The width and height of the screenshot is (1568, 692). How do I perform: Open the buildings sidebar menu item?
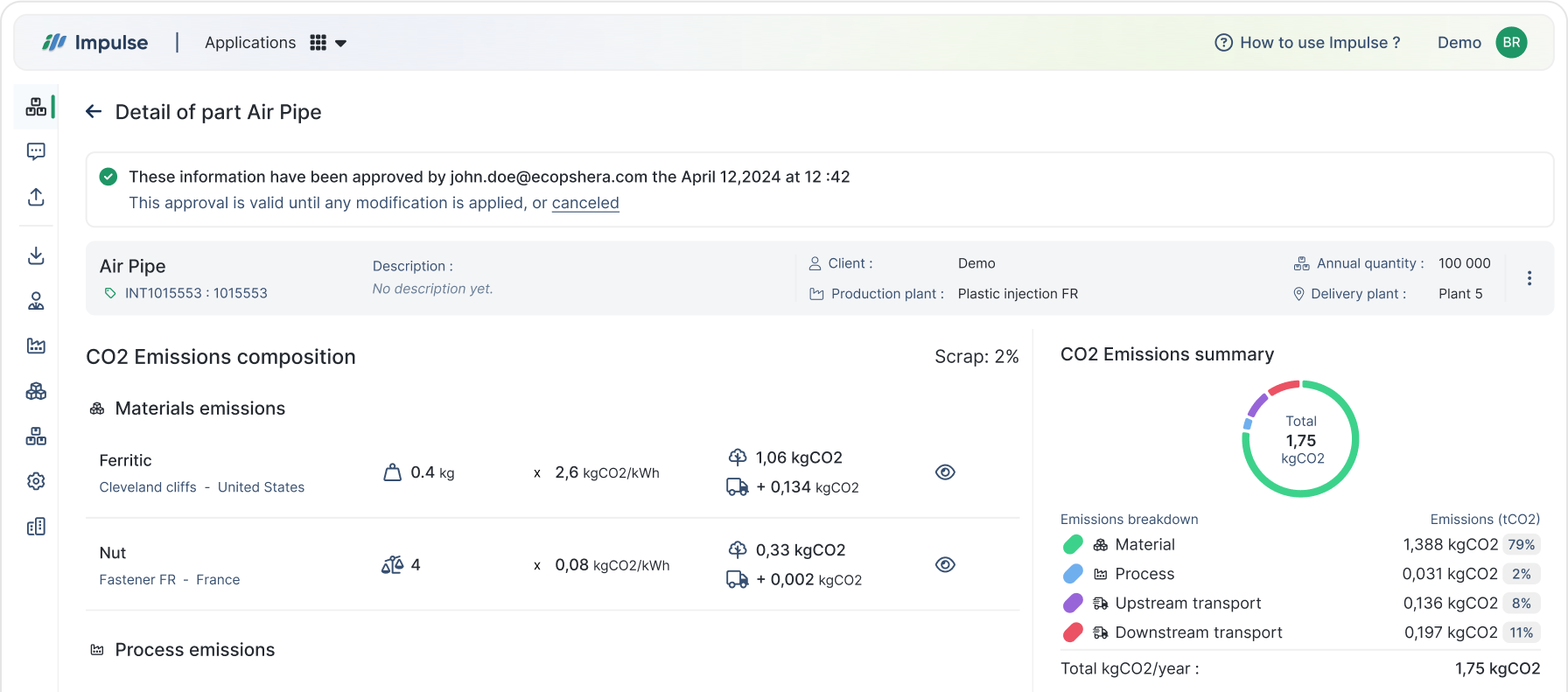pos(36,527)
